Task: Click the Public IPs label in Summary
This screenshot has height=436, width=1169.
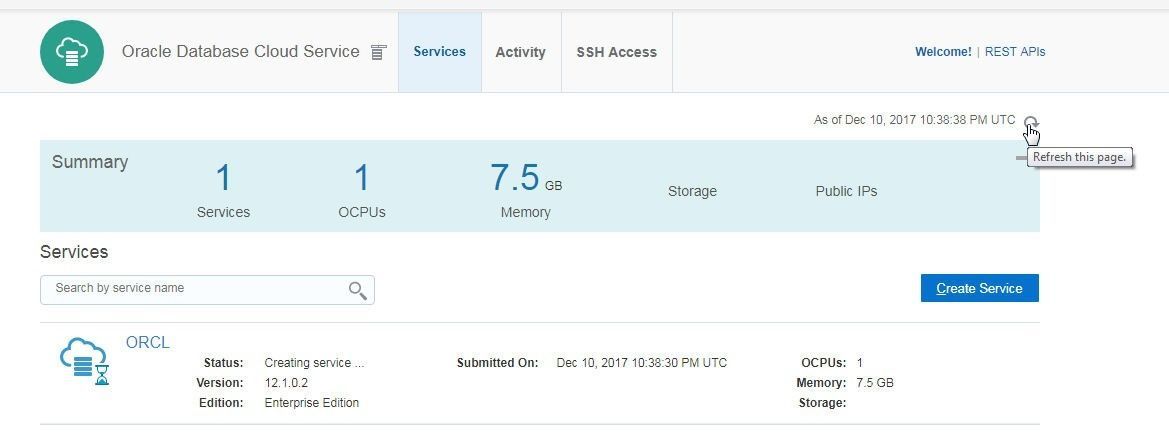Action: (846, 192)
